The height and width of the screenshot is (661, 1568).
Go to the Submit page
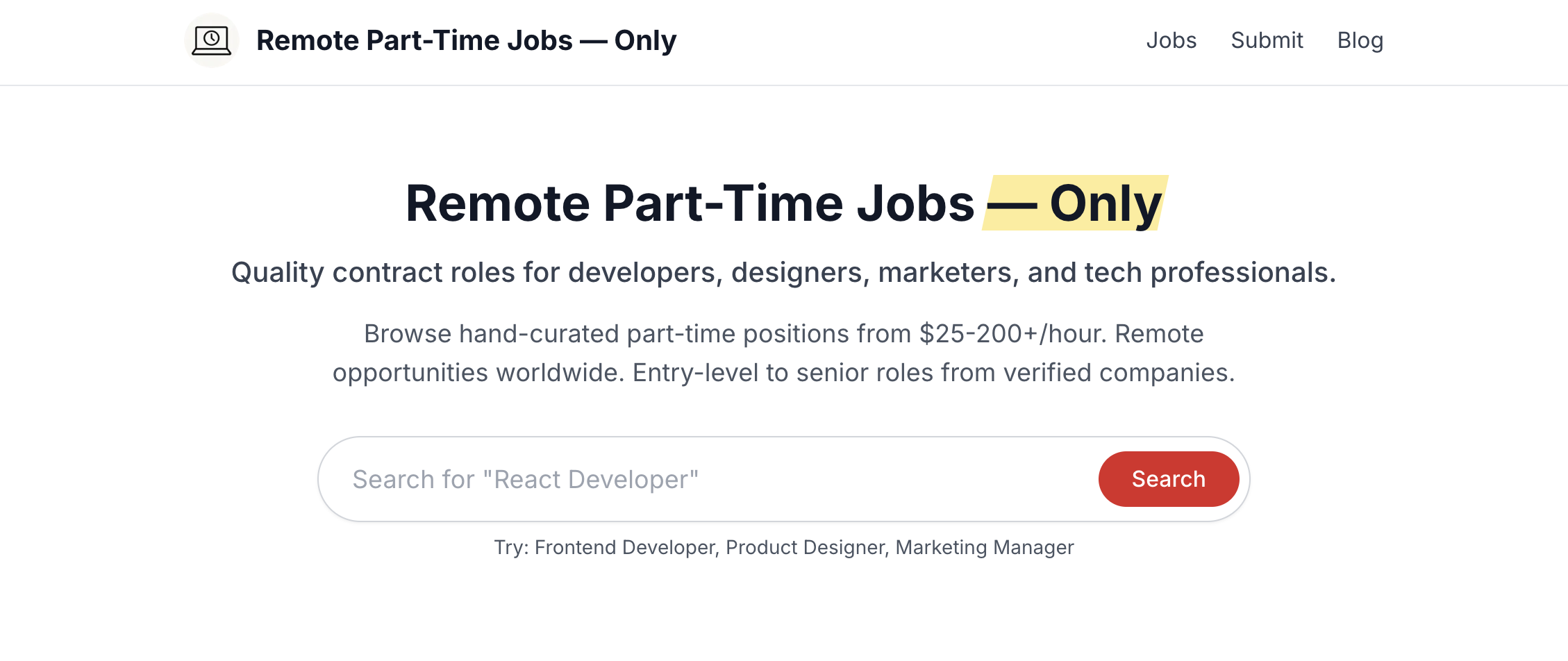click(x=1267, y=40)
